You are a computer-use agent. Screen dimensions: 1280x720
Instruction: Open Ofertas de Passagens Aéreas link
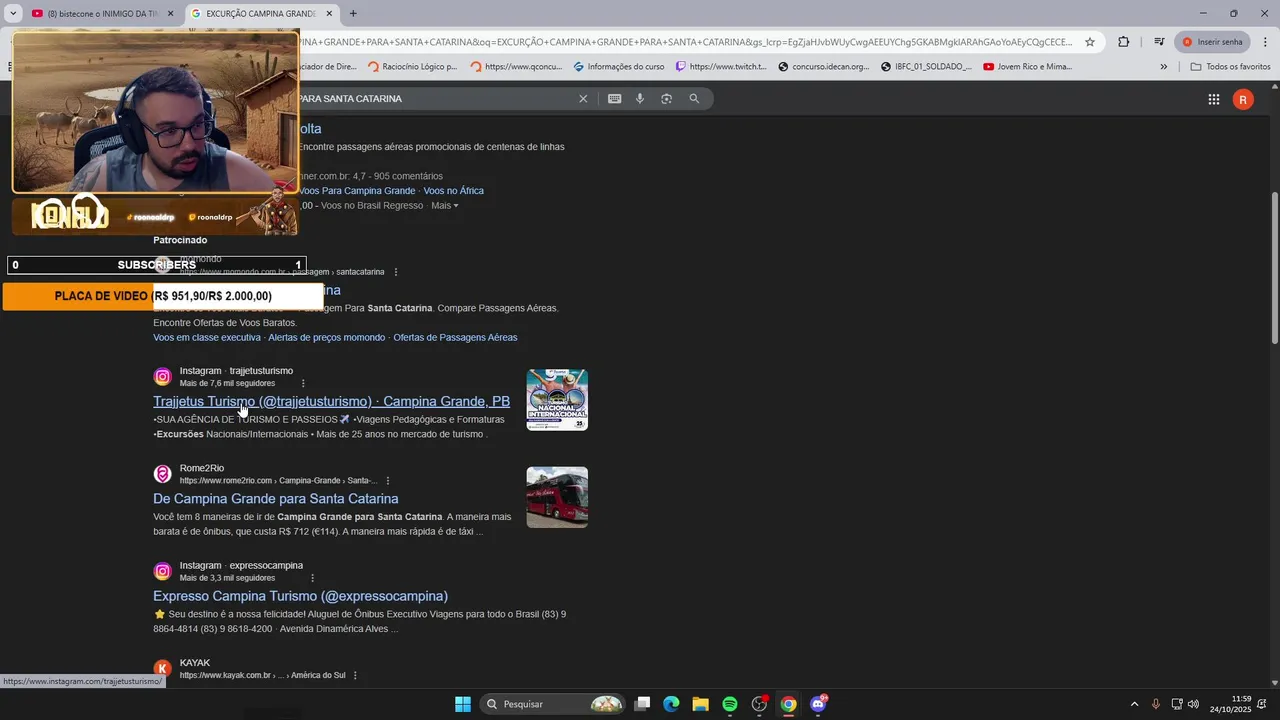point(455,338)
